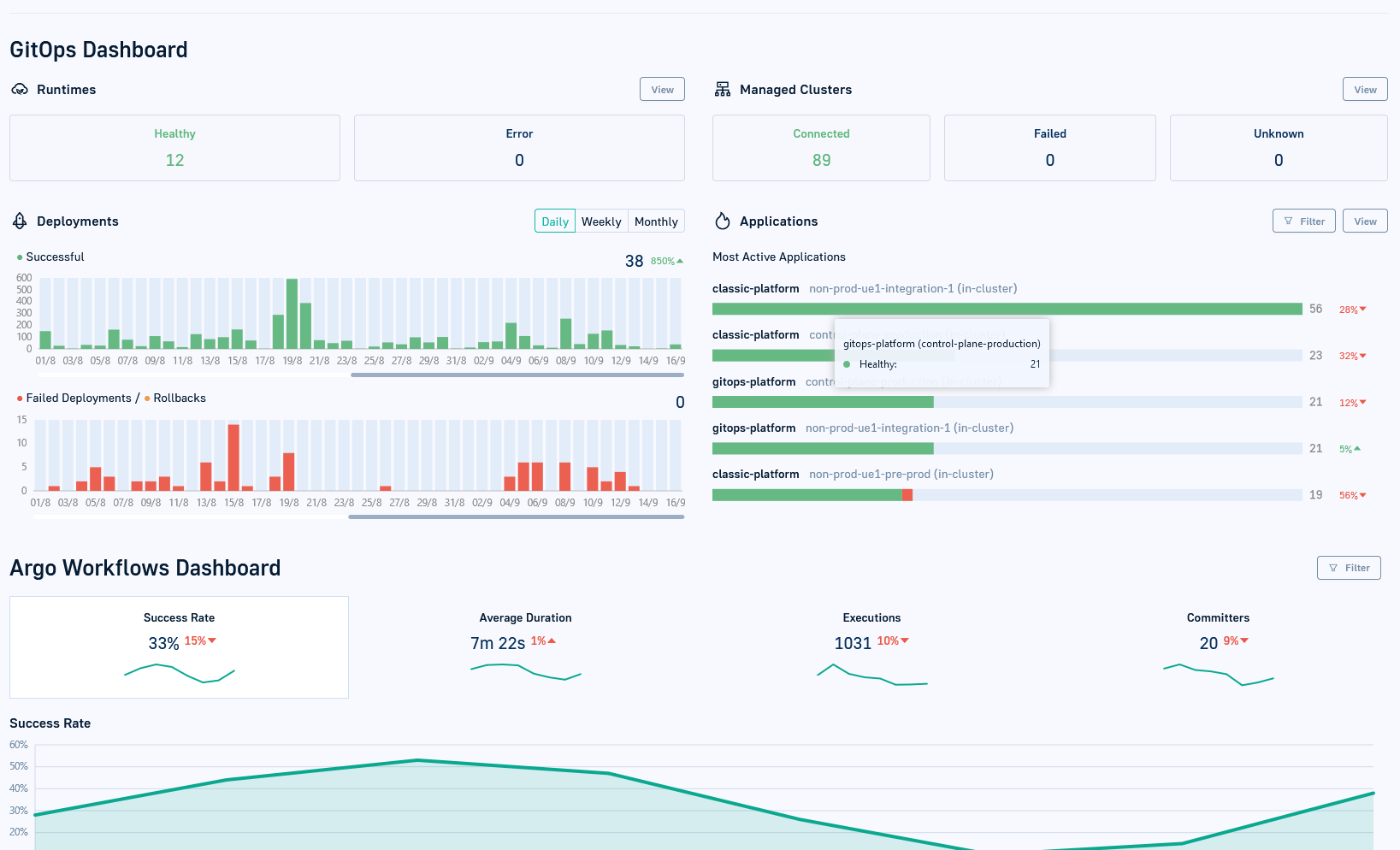Click the Managed Clusters hierarchy icon
This screenshot has width=1400, height=850.
click(x=722, y=89)
